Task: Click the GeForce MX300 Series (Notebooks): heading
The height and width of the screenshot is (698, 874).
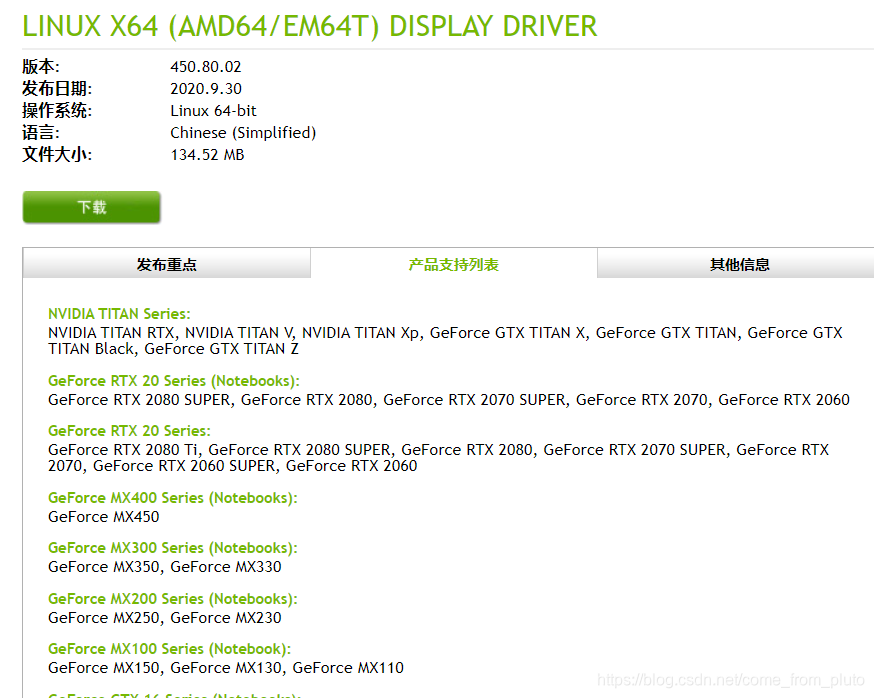Action: pyautogui.click(x=173, y=548)
